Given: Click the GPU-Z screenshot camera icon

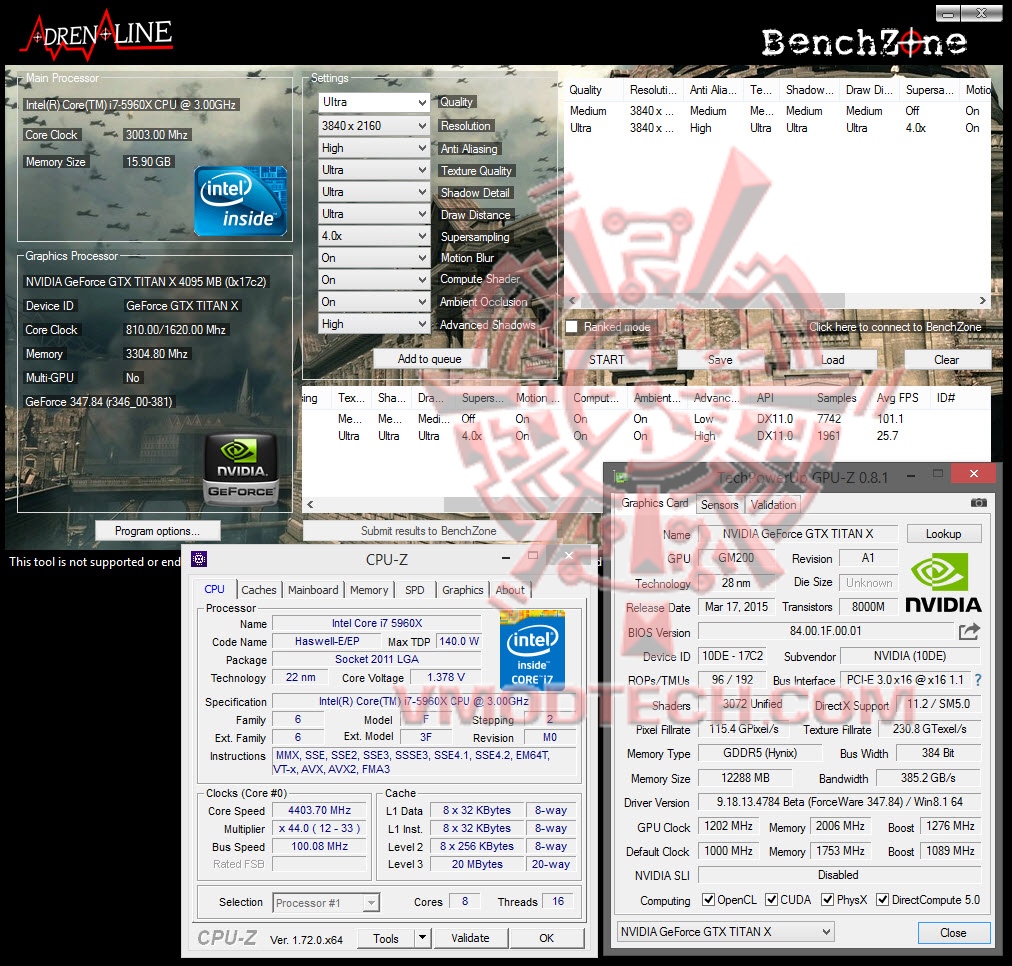Looking at the screenshot, I should (x=978, y=503).
